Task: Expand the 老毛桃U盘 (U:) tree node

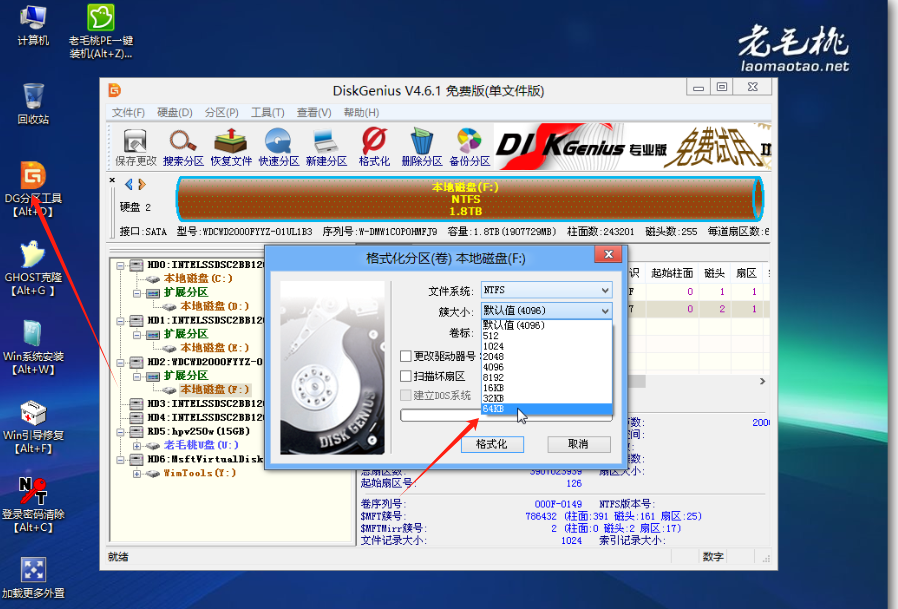Action: tap(137, 446)
